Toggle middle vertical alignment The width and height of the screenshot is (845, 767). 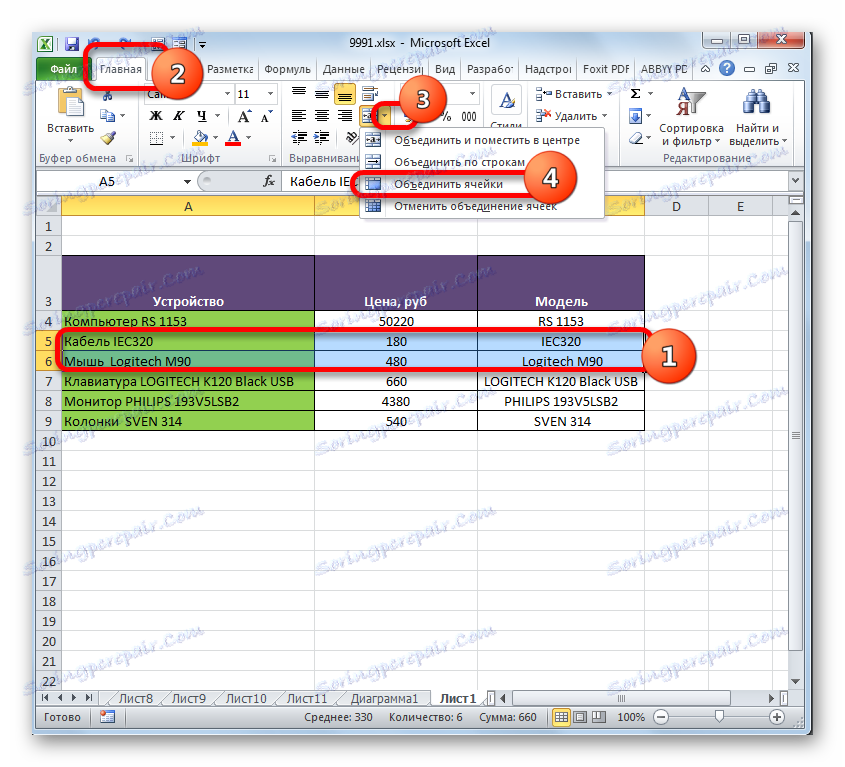(x=322, y=93)
